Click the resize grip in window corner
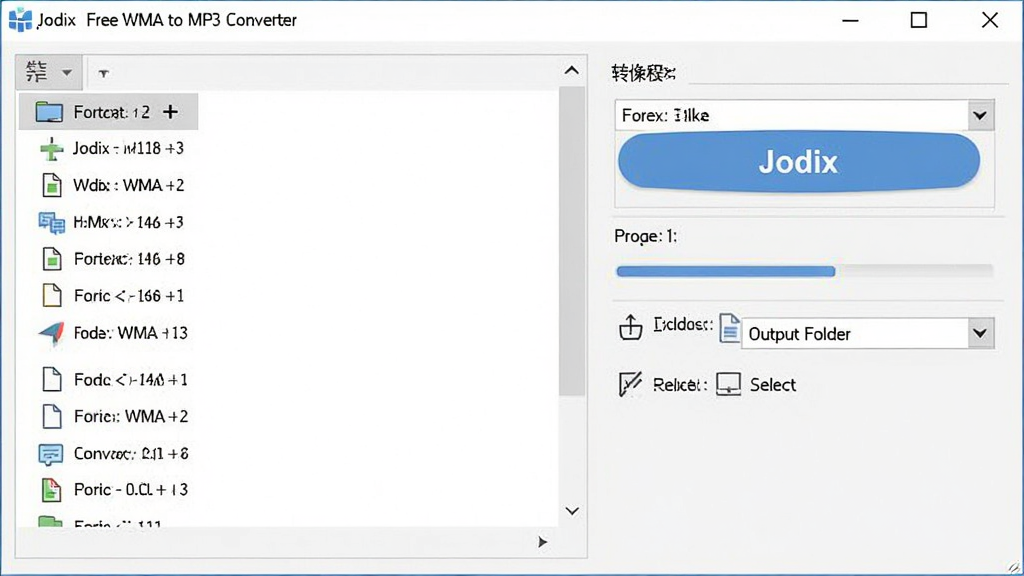The height and width of the screenshot is (576, 1024). pyautogui.click(x=1014, y=567)
